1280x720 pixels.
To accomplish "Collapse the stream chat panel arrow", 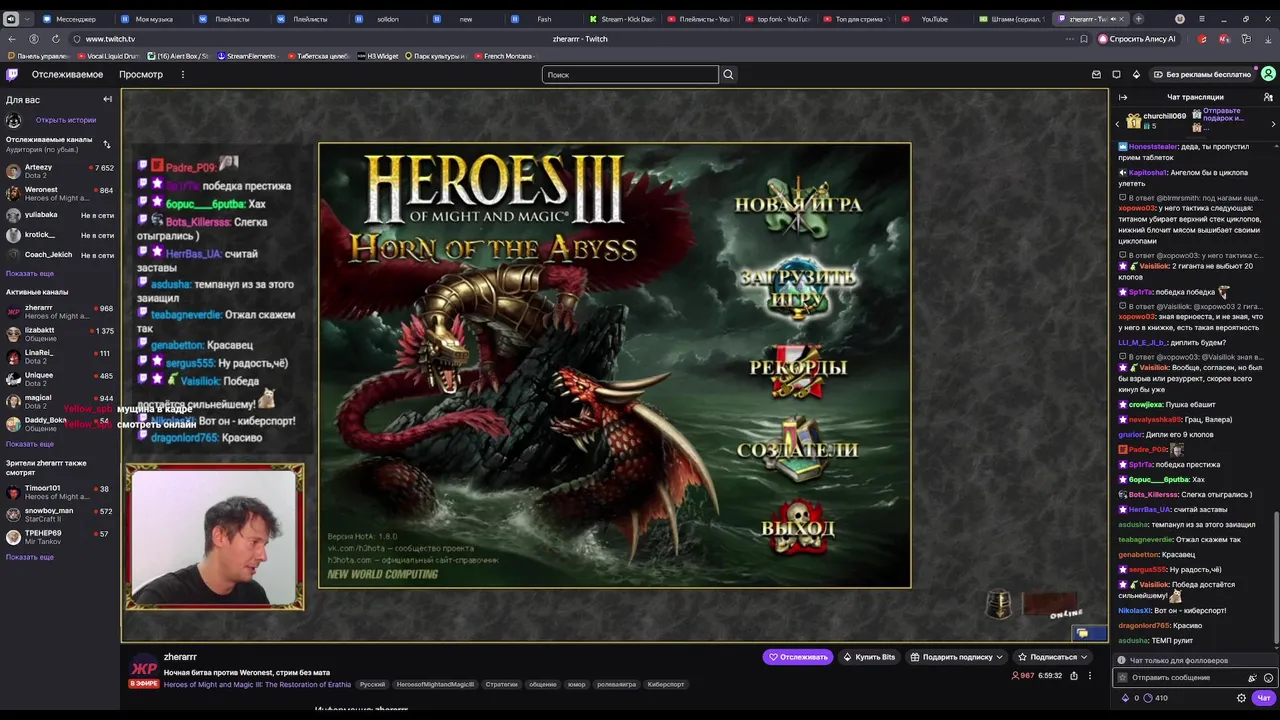I will tap(1123, 97).
